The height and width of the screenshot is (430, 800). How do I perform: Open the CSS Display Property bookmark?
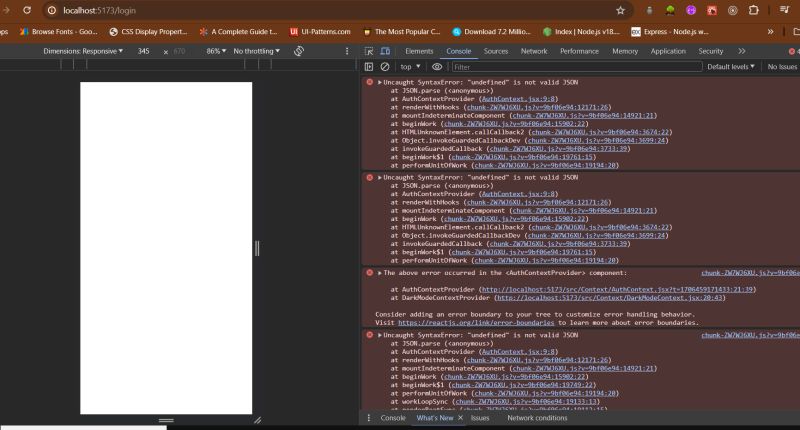pyautogui.click(x=148, y=32)
